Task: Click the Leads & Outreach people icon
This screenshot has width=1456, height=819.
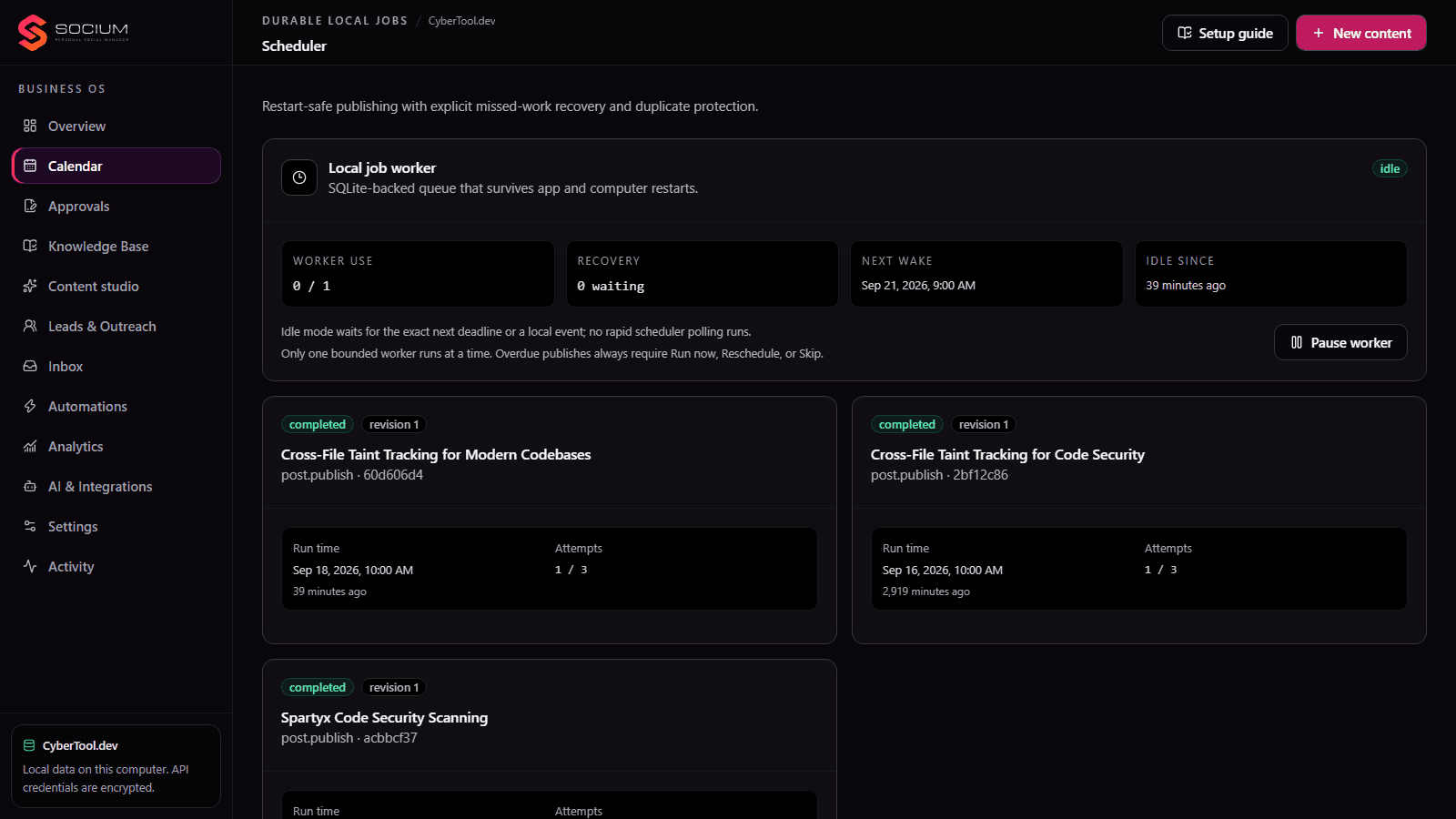Action: pos(30,326)
